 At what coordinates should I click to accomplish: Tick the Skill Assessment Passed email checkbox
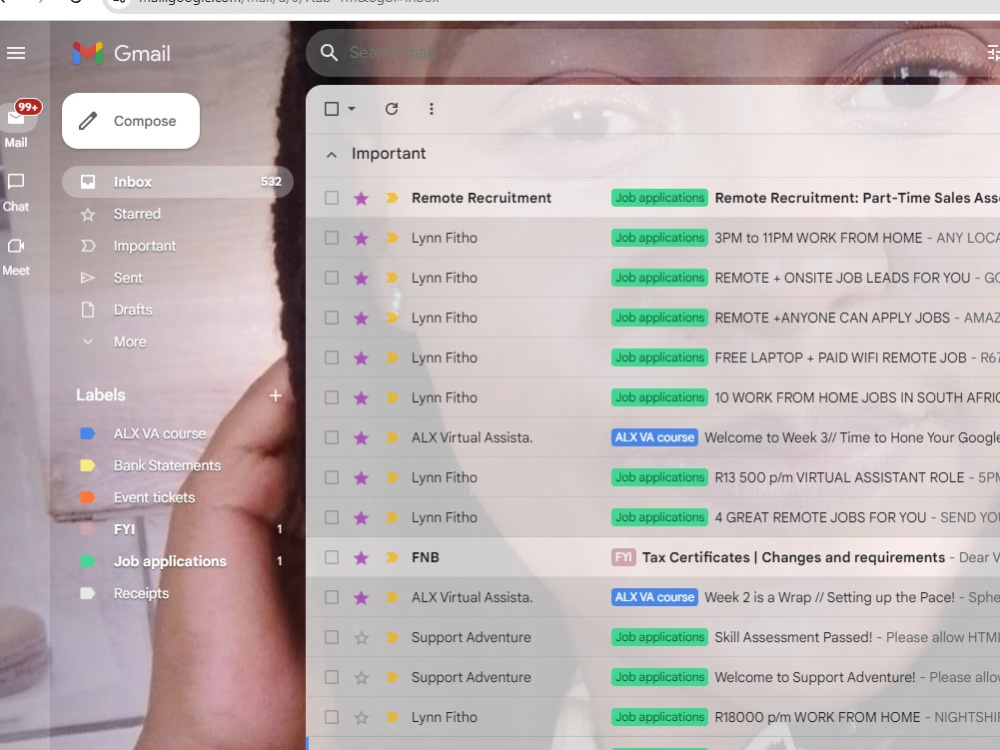(x=332, y=637)
